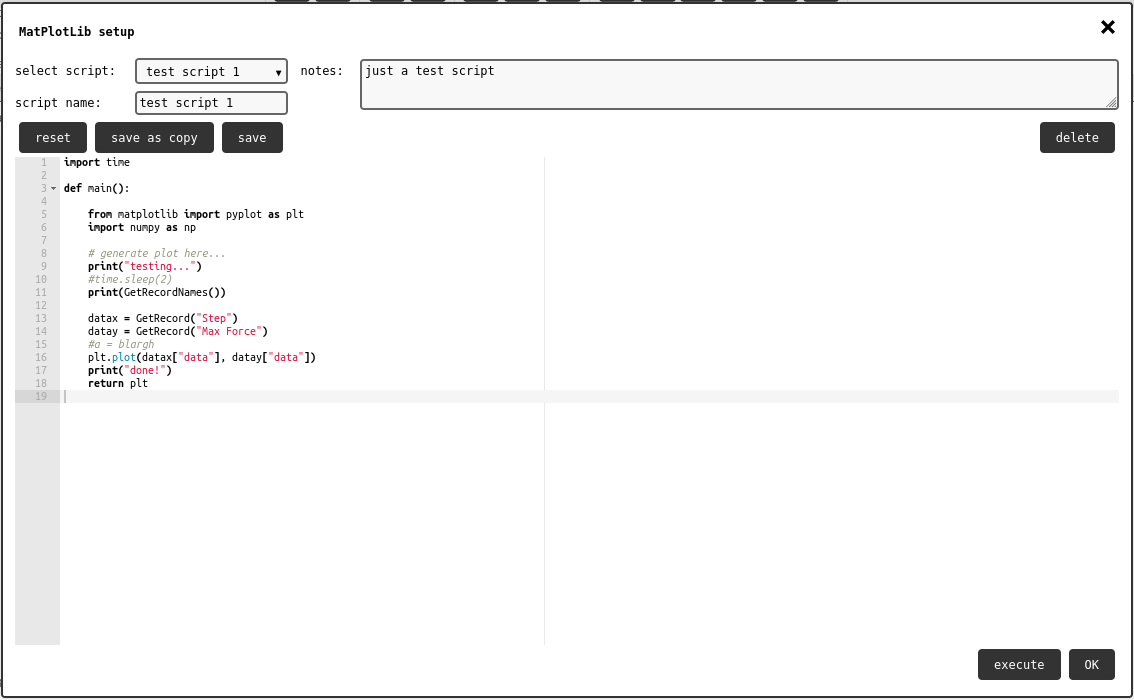Click the save as copy button
Viewport: 1134px width, 700px height.
[154, 138]
